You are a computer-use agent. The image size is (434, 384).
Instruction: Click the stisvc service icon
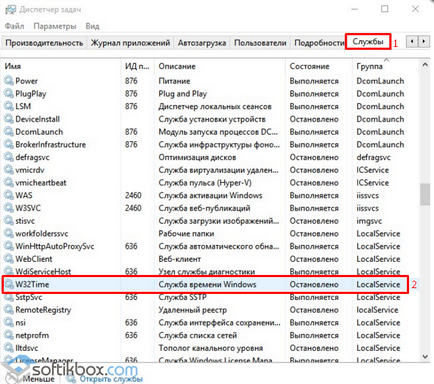(8, 220)
